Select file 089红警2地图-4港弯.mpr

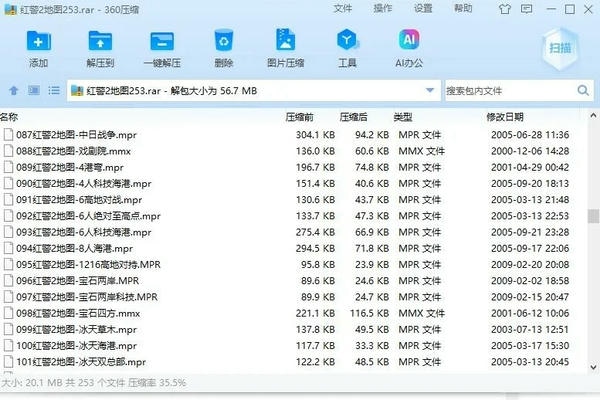click(x=70, y=167)
